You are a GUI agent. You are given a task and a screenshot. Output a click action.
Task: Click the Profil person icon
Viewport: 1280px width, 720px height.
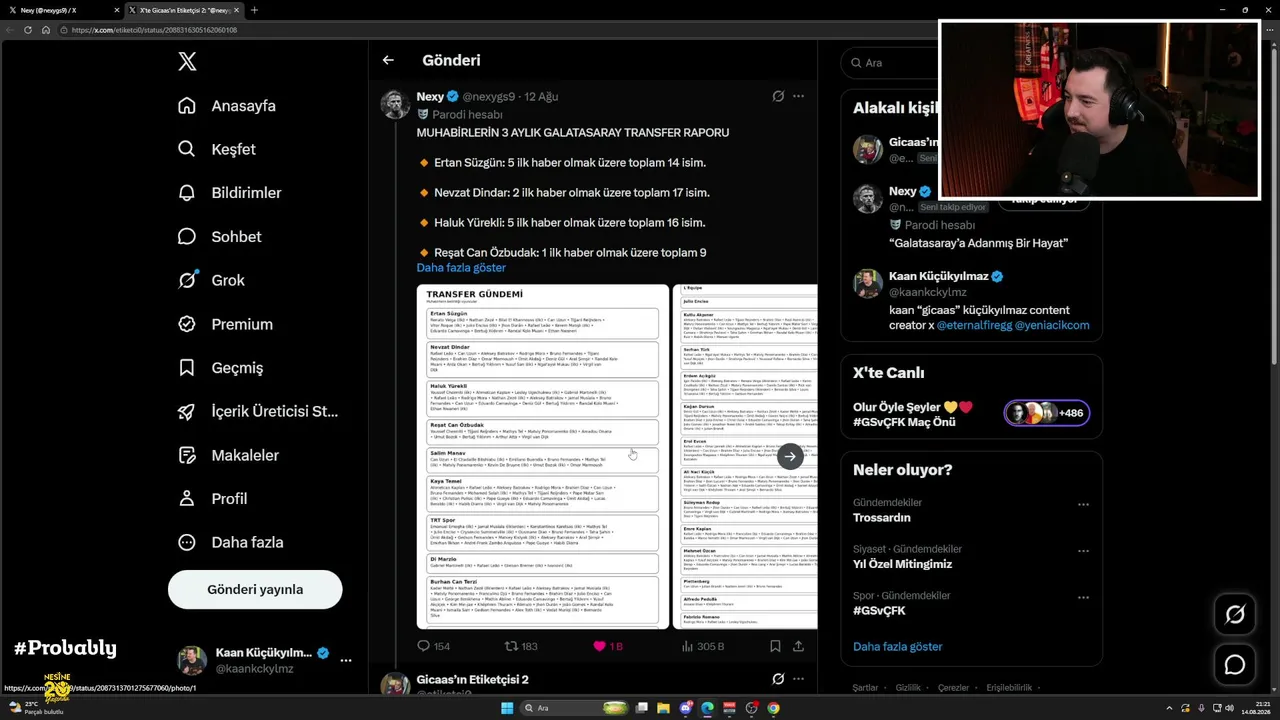(187, 498)
